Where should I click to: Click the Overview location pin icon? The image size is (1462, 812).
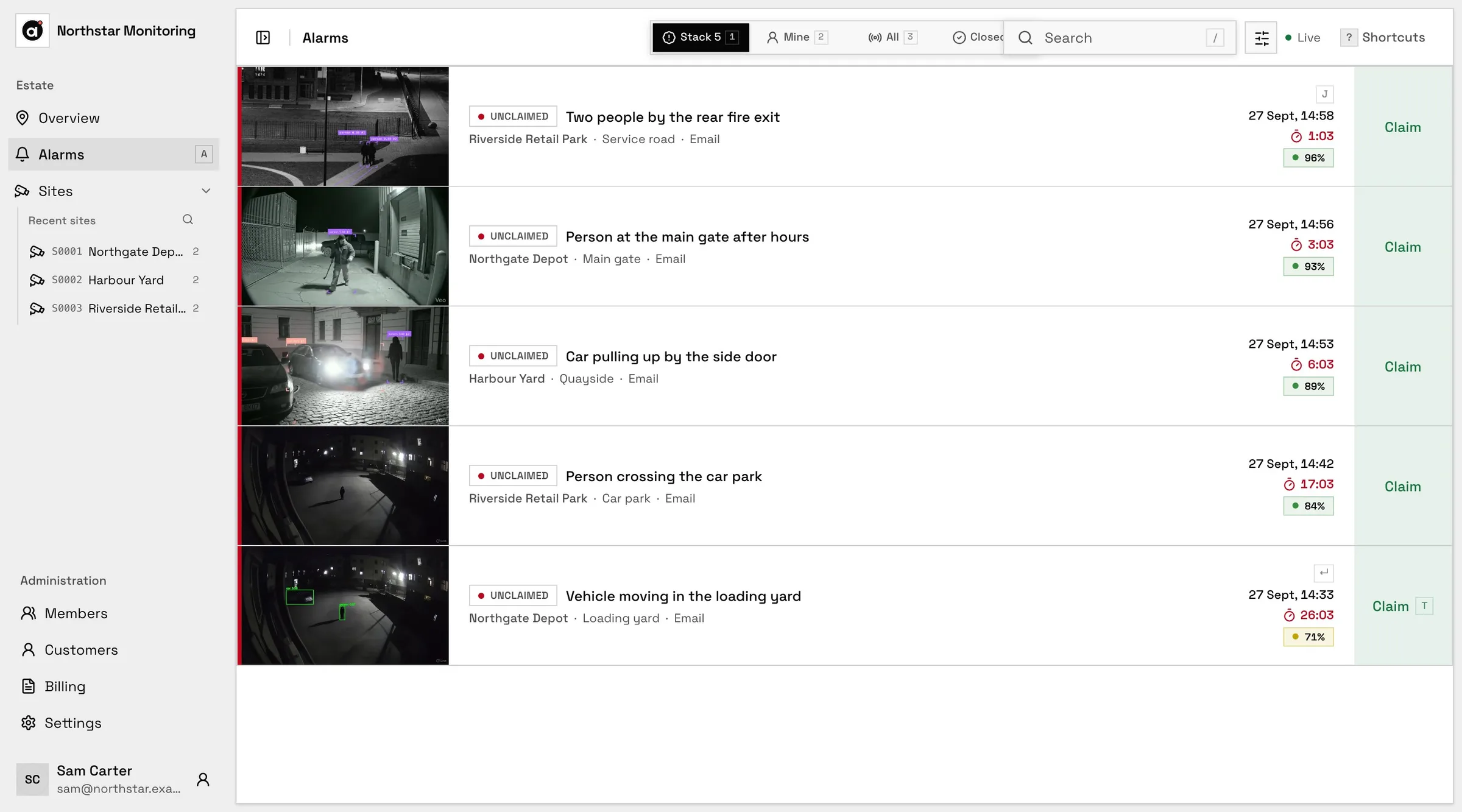[x=23, y=118]
